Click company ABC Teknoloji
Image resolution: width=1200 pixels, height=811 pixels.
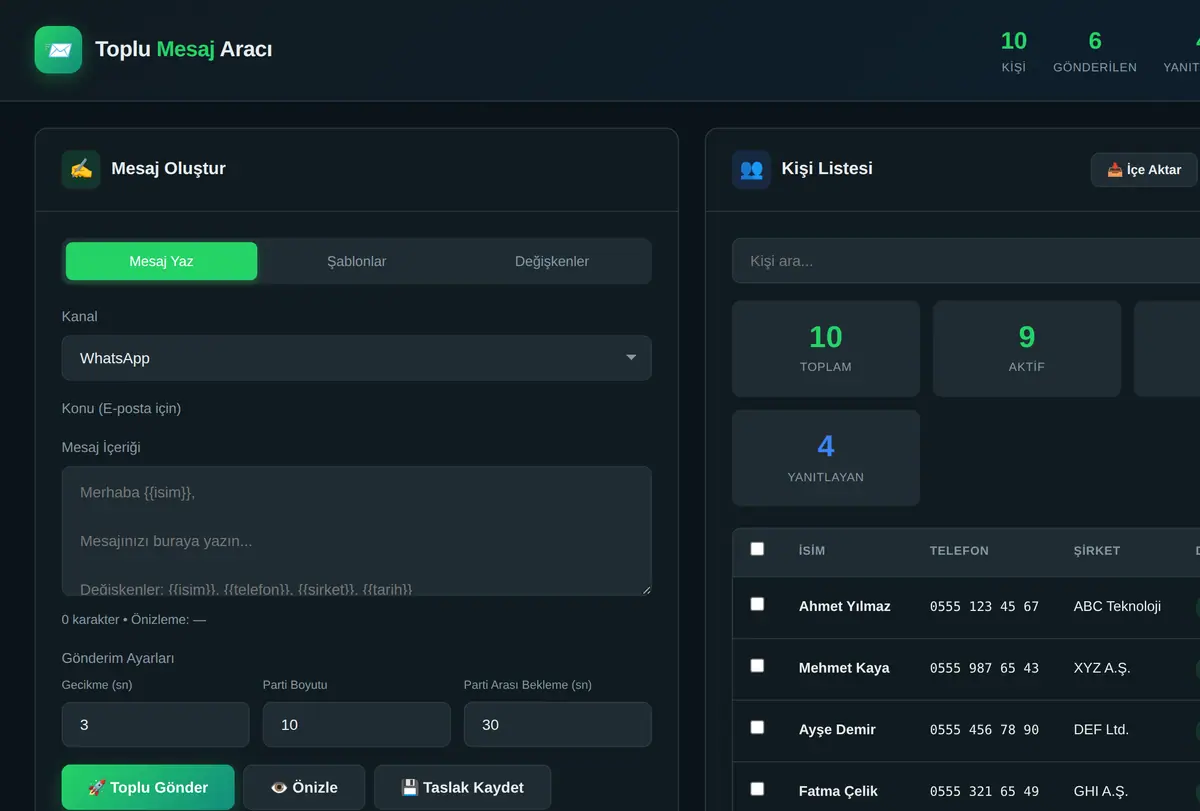(1117, 606)
